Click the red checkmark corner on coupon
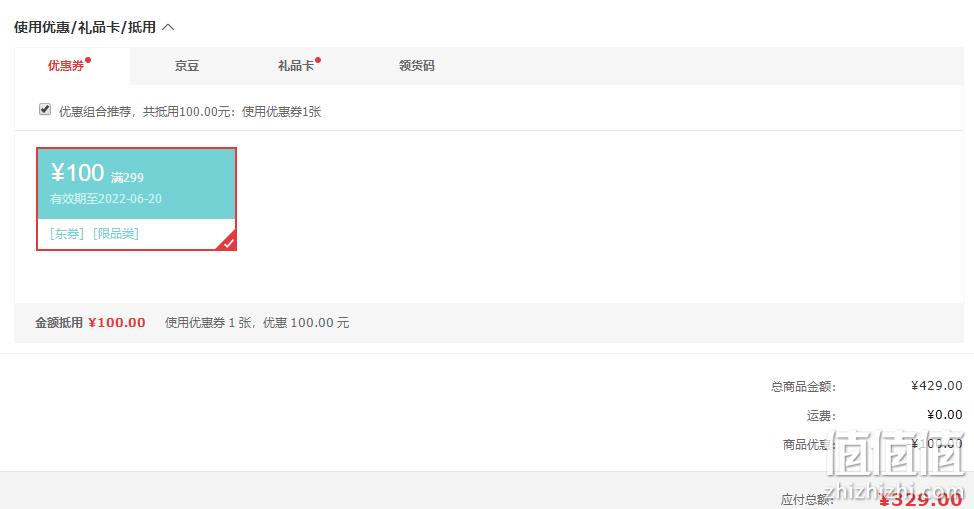The width and height of the screenshot is (974, 509). tap(229, 242)
